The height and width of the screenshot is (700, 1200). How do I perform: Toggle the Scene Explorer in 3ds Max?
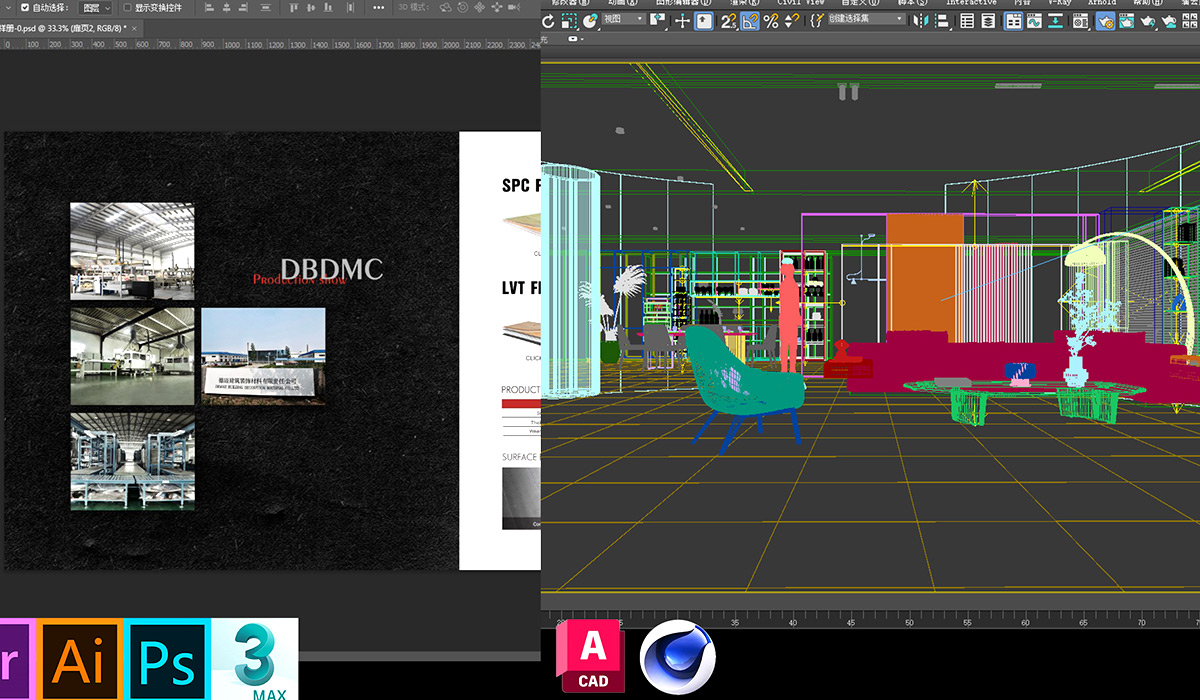[967, 21]
